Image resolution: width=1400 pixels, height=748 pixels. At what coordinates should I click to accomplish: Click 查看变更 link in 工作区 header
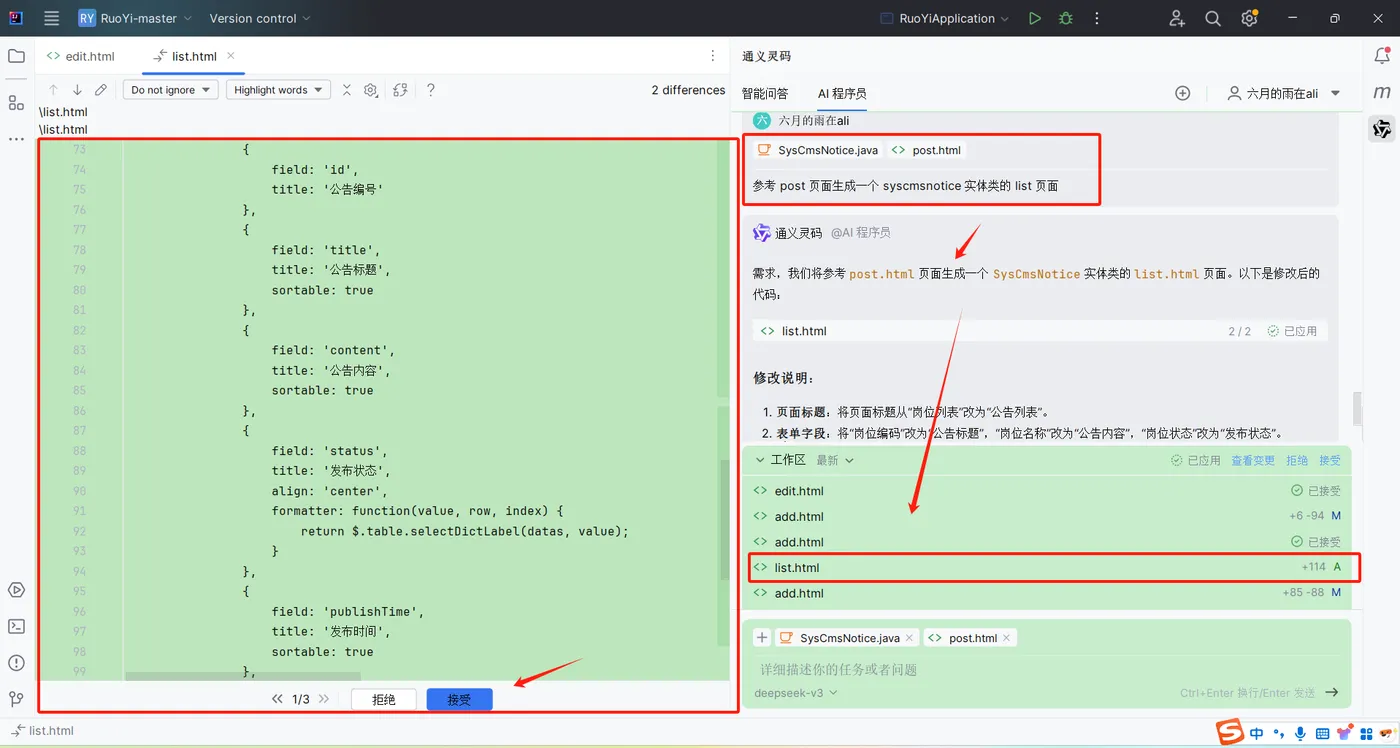point(1253,460)
